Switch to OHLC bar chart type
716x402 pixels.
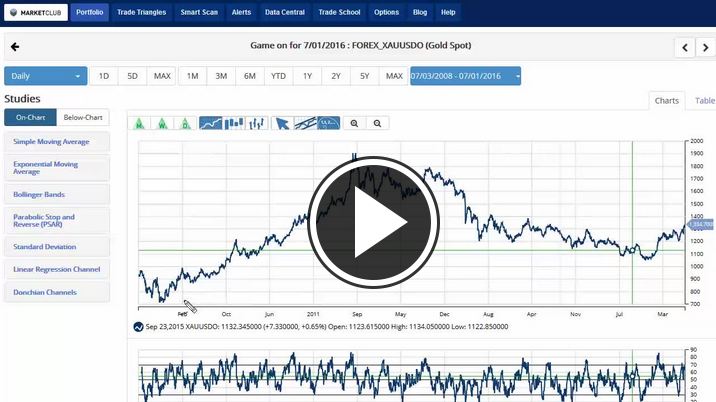coord(257,123)
